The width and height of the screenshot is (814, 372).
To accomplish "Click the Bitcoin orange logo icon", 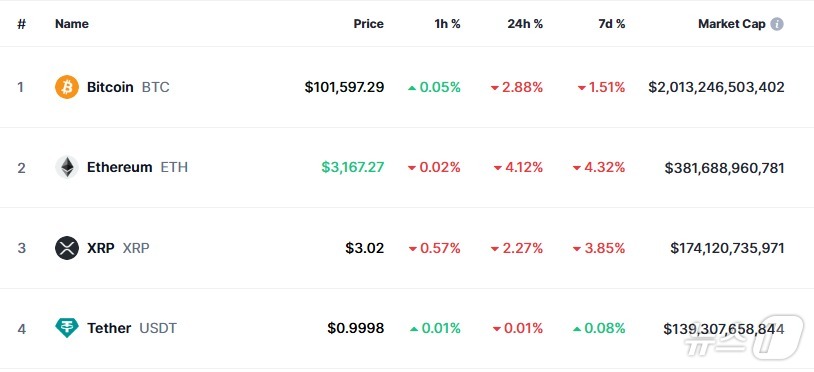I will pos(67,87).
